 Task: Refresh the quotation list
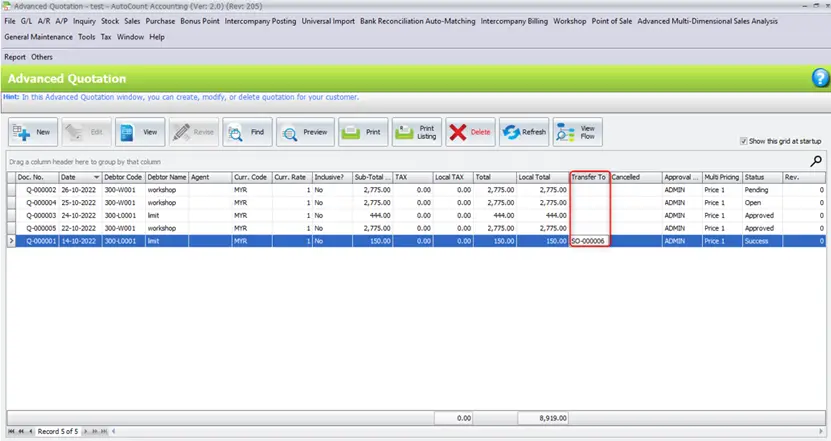pyautogui.click(x=523, y=132)
